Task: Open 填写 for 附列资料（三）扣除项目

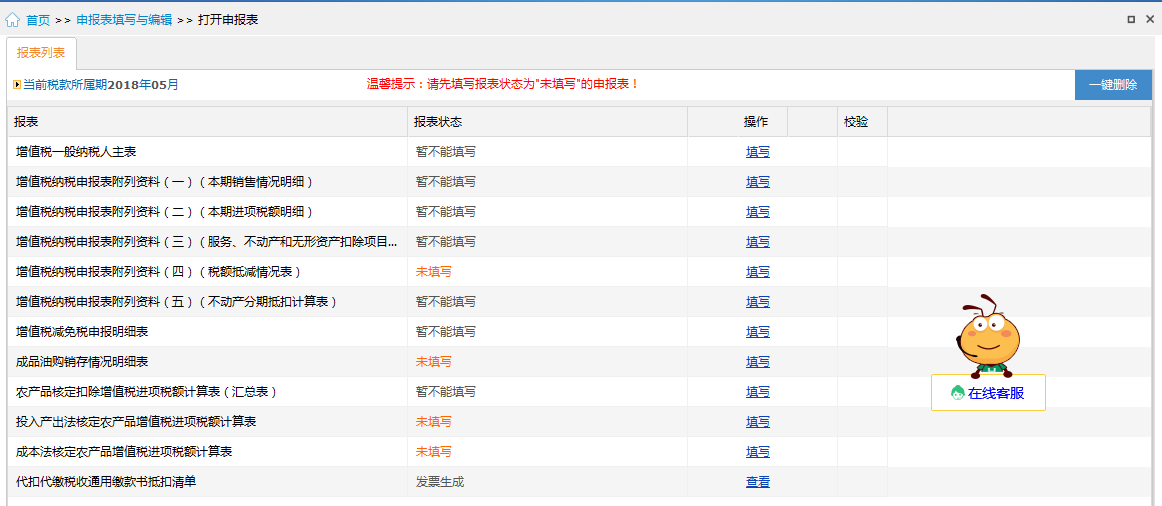Action: pos(757,242)
